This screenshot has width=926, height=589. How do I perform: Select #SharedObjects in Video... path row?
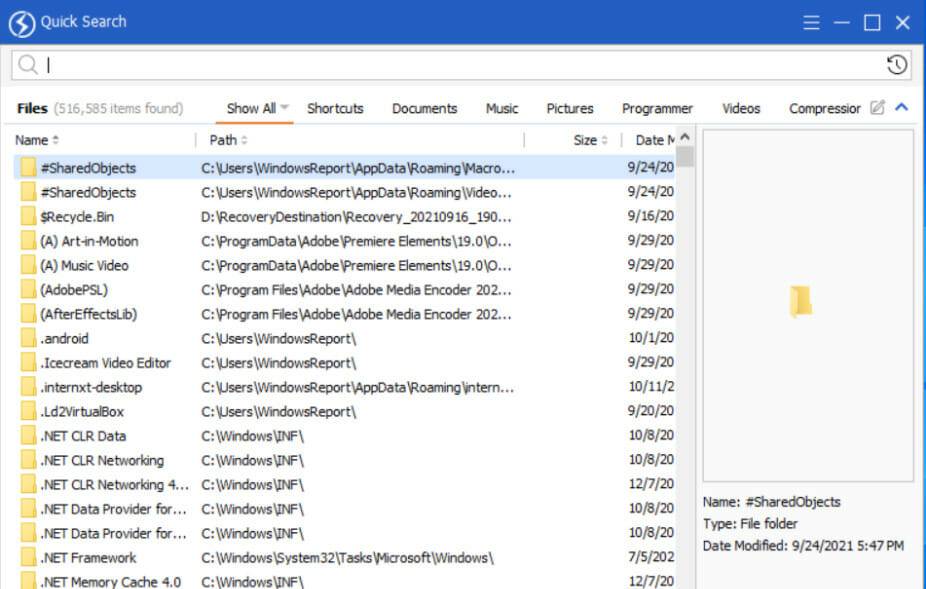click(x=88, y=193)
